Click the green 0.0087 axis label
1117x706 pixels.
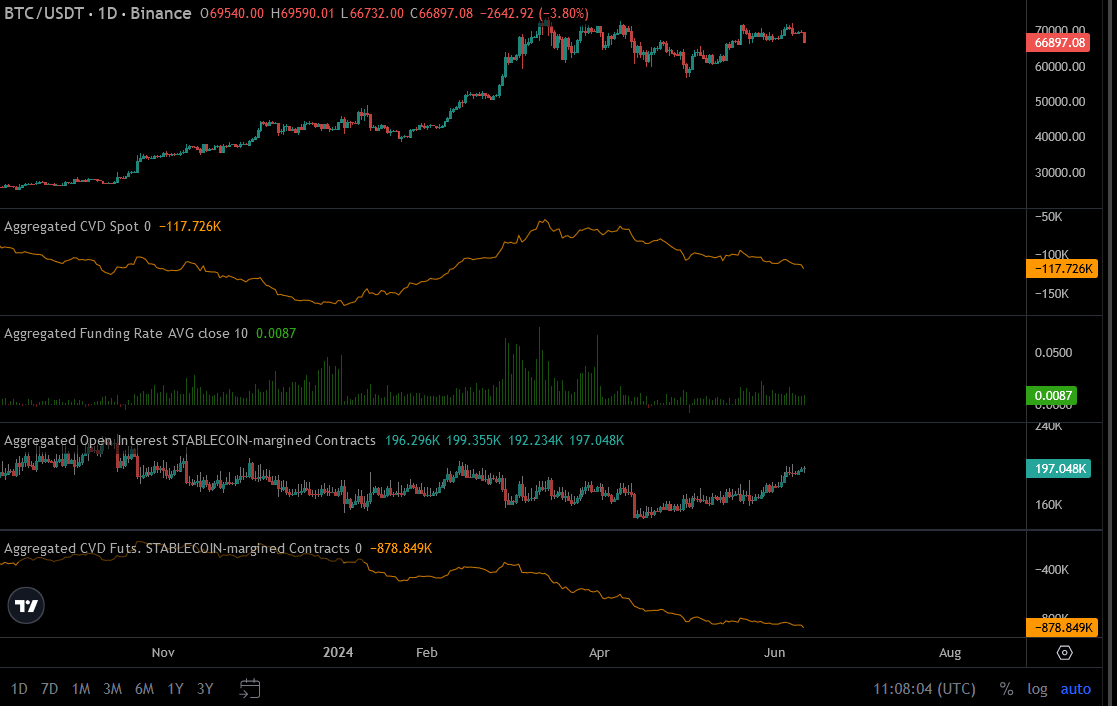[x=1051, y=395]
